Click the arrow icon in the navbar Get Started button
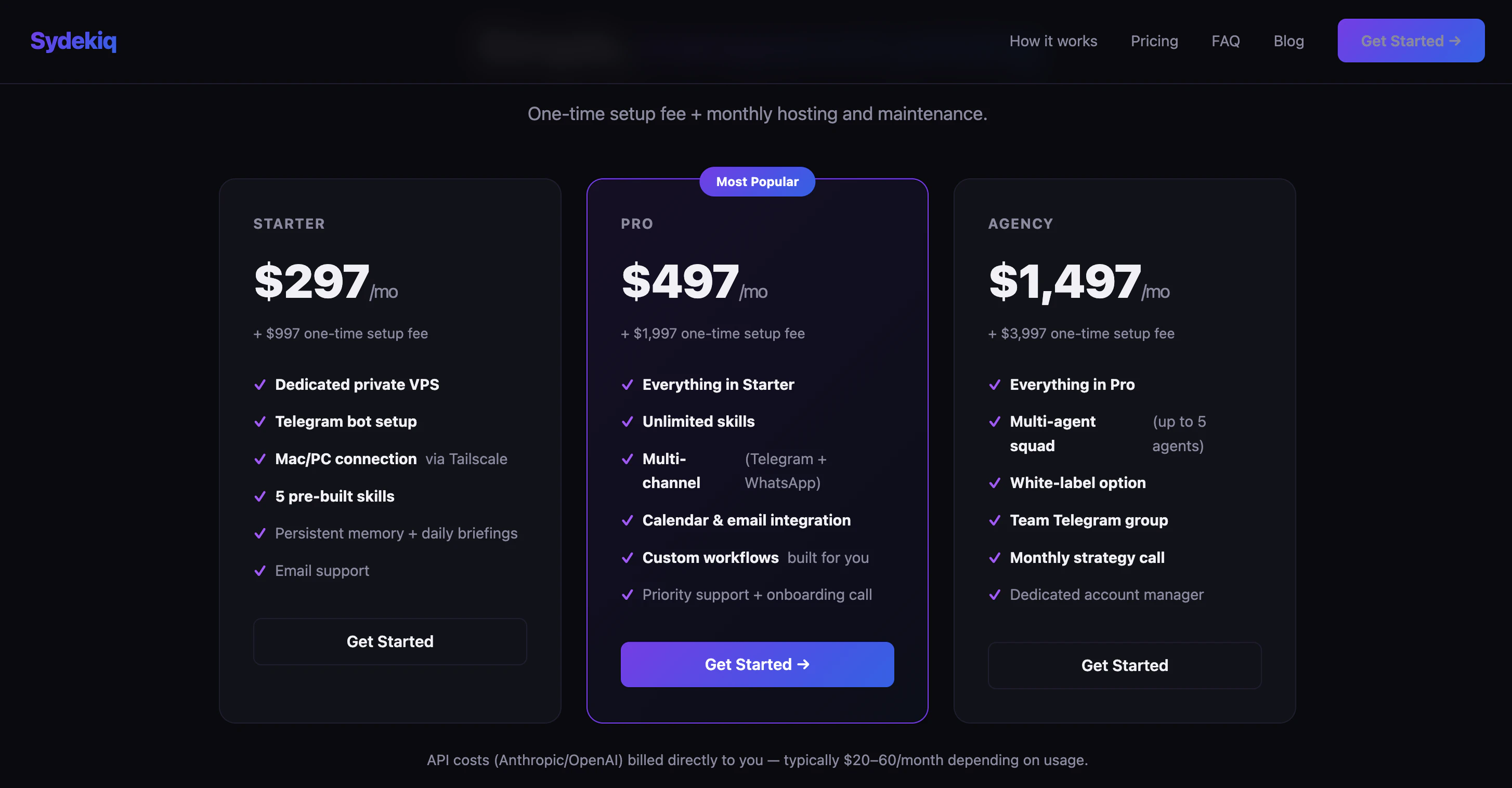 pyautogui.click(x=1454, y=41)
